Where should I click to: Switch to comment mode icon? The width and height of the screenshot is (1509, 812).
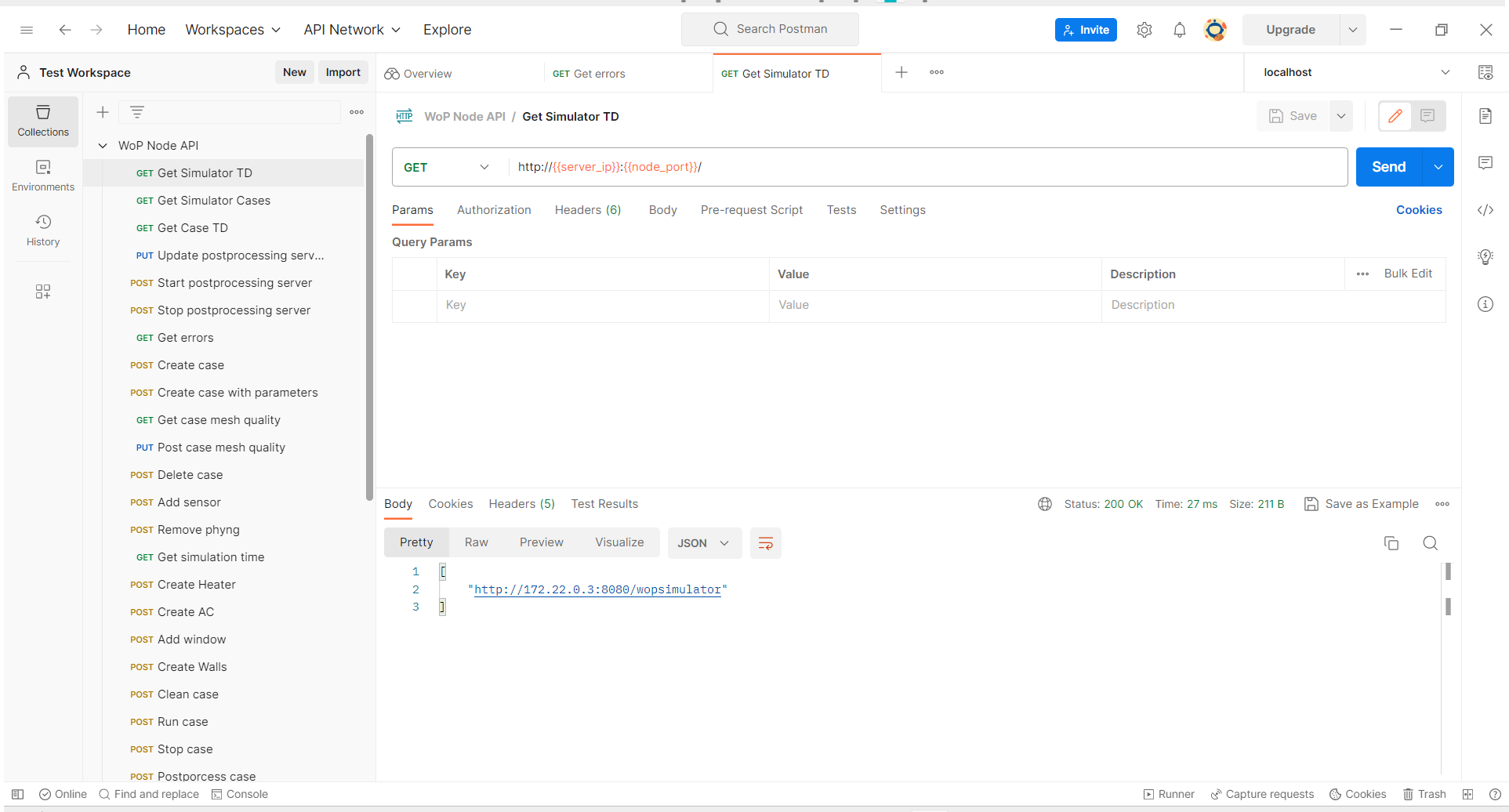click(1427, 116)
